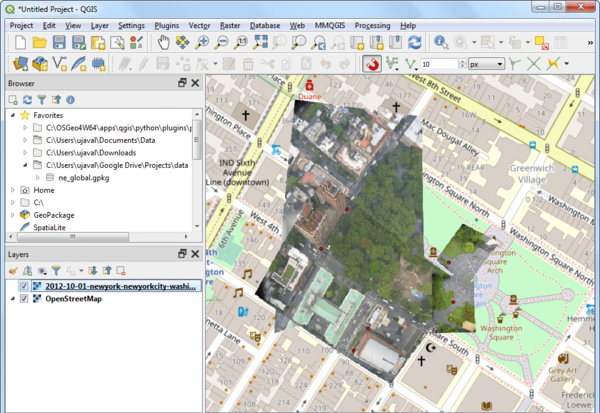Click the snapping tolerance value field
600x413 pixels.
click(439, 64)
